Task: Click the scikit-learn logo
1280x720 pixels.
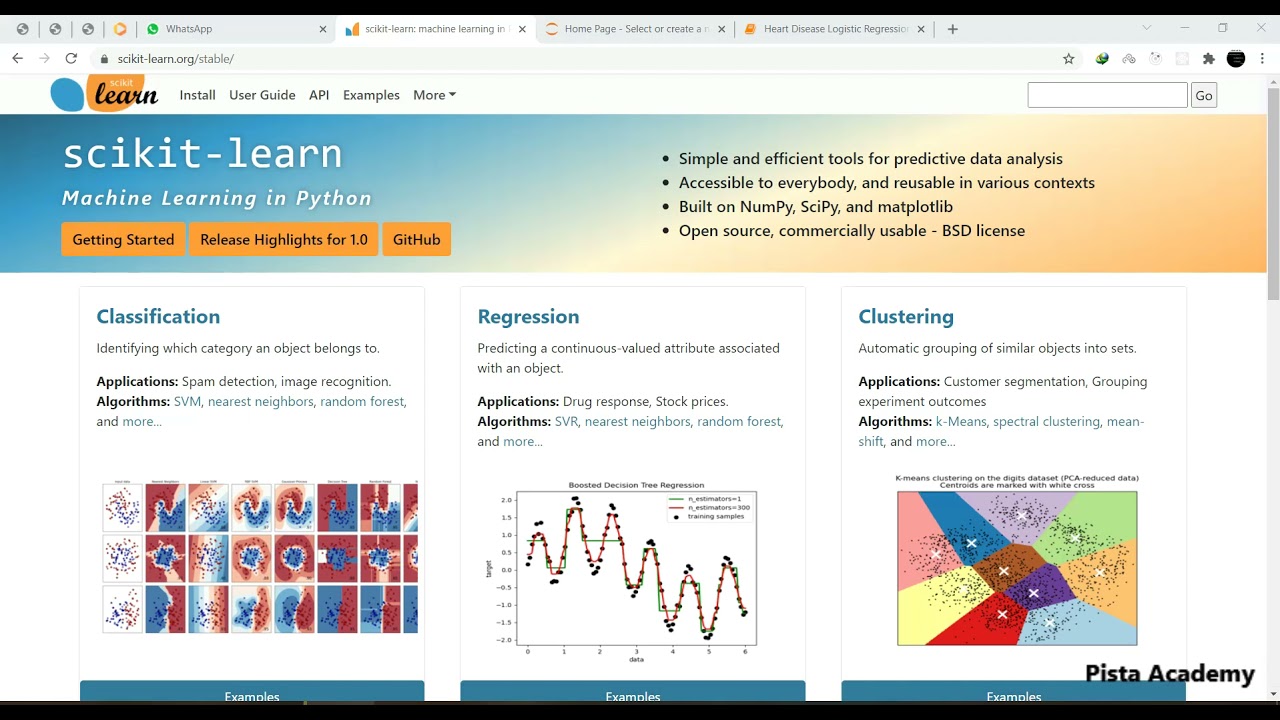Action: click(104, 94)
